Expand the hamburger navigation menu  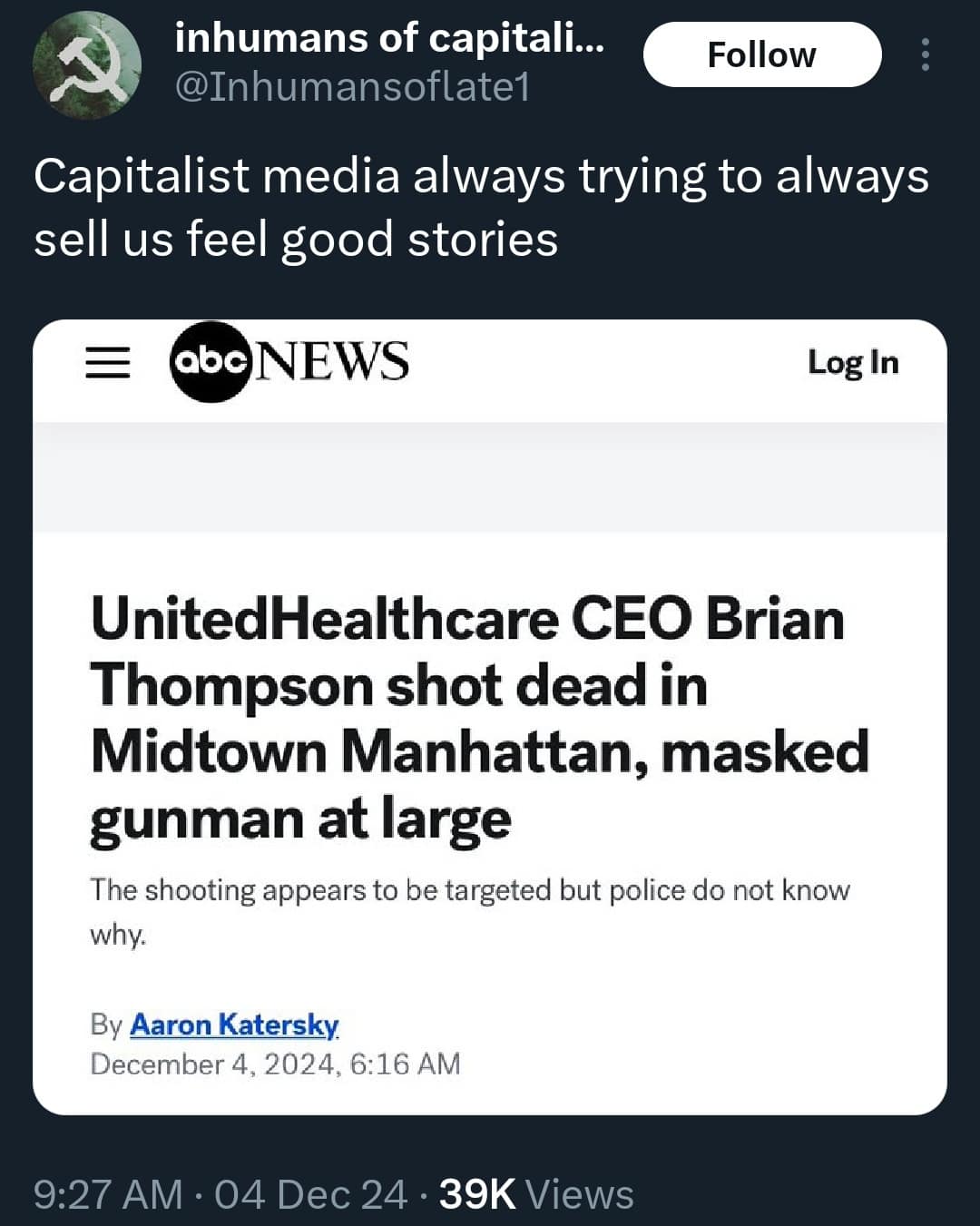coord(107,363)
